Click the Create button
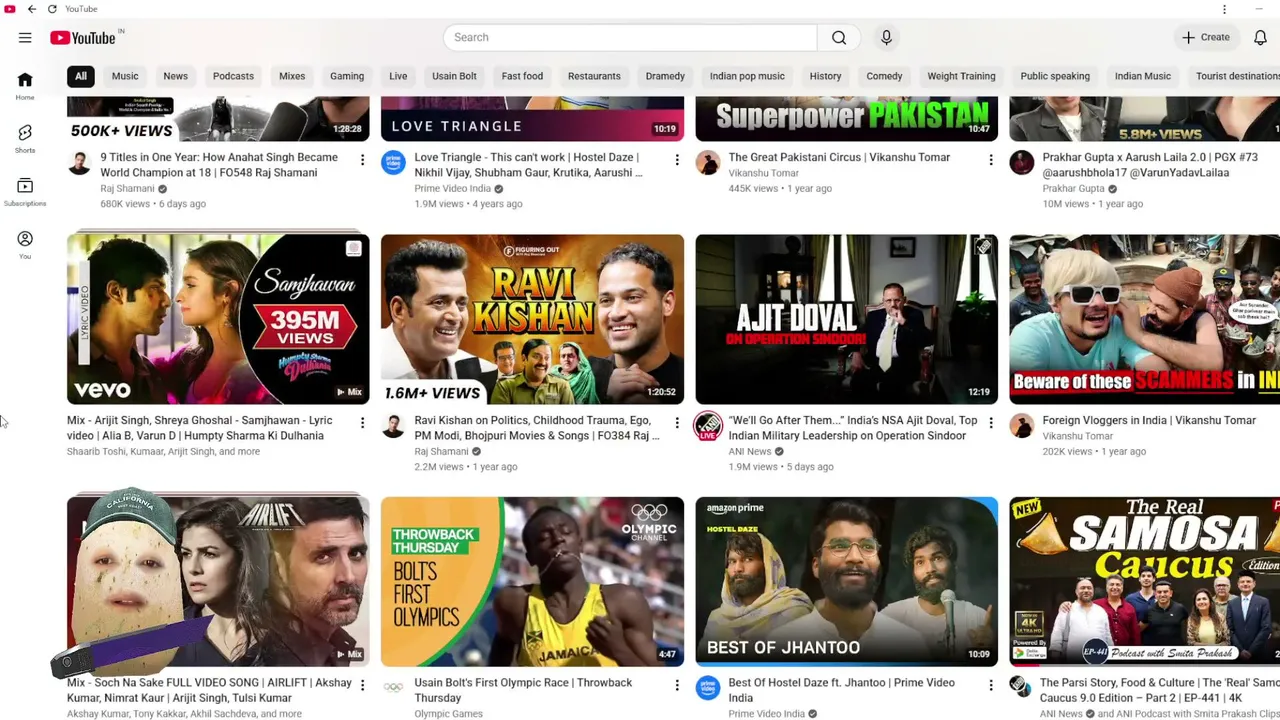The image size is (1280, 720). pyautogui.click(x=1206, y=37)
